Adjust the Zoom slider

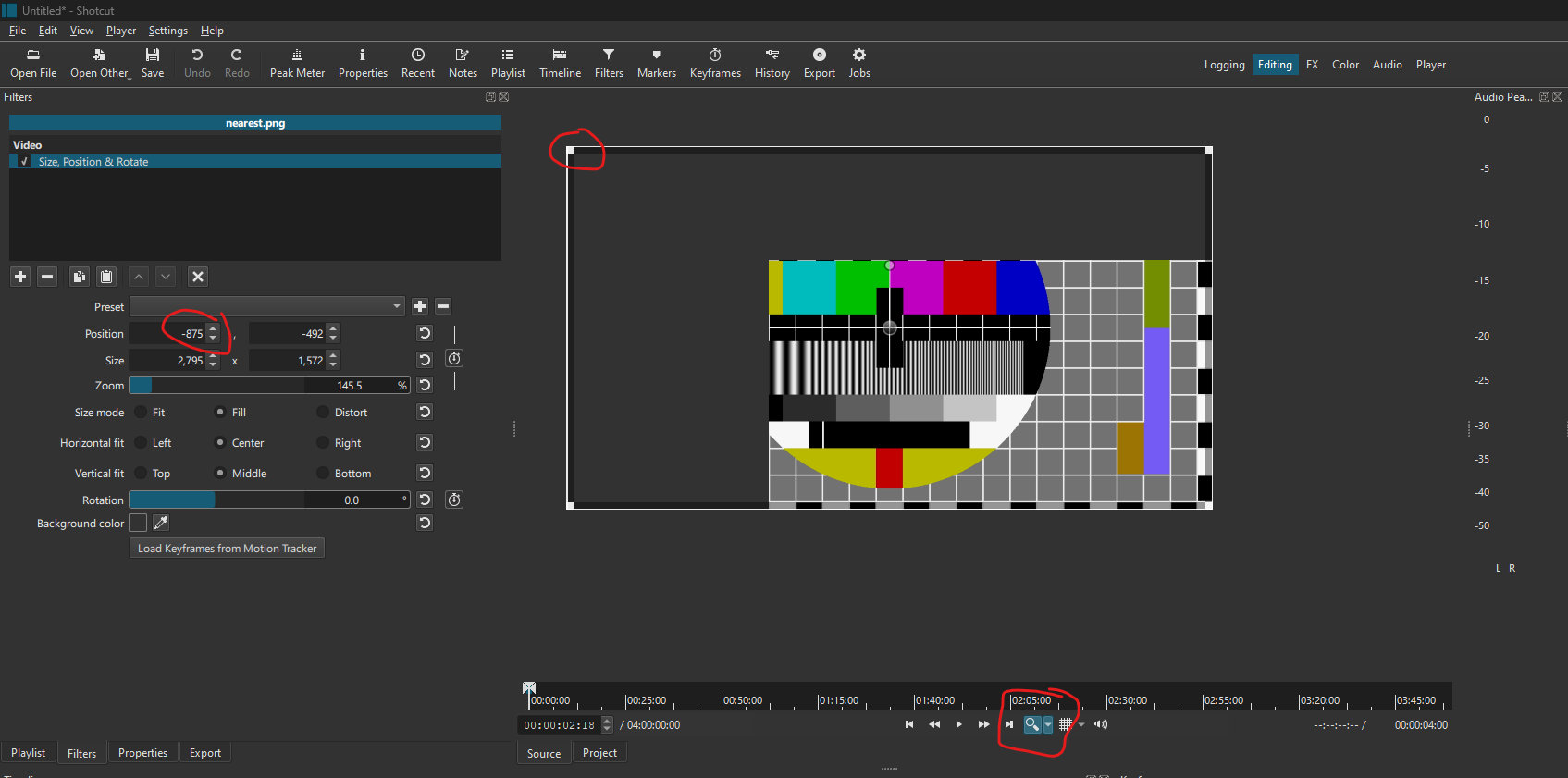269,385
